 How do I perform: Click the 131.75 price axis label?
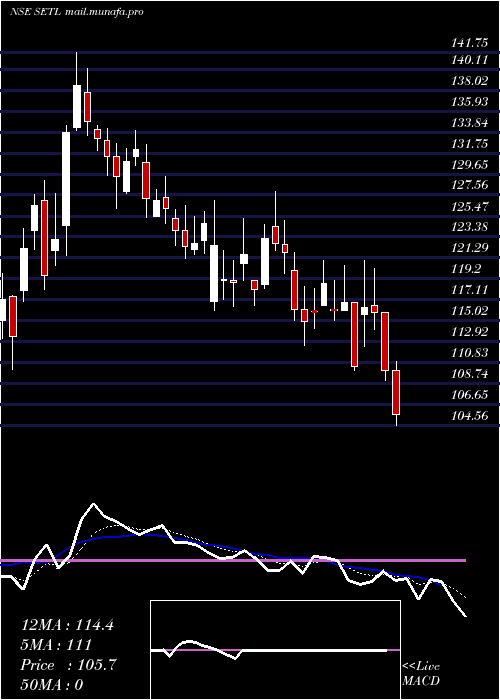(470, 144)
